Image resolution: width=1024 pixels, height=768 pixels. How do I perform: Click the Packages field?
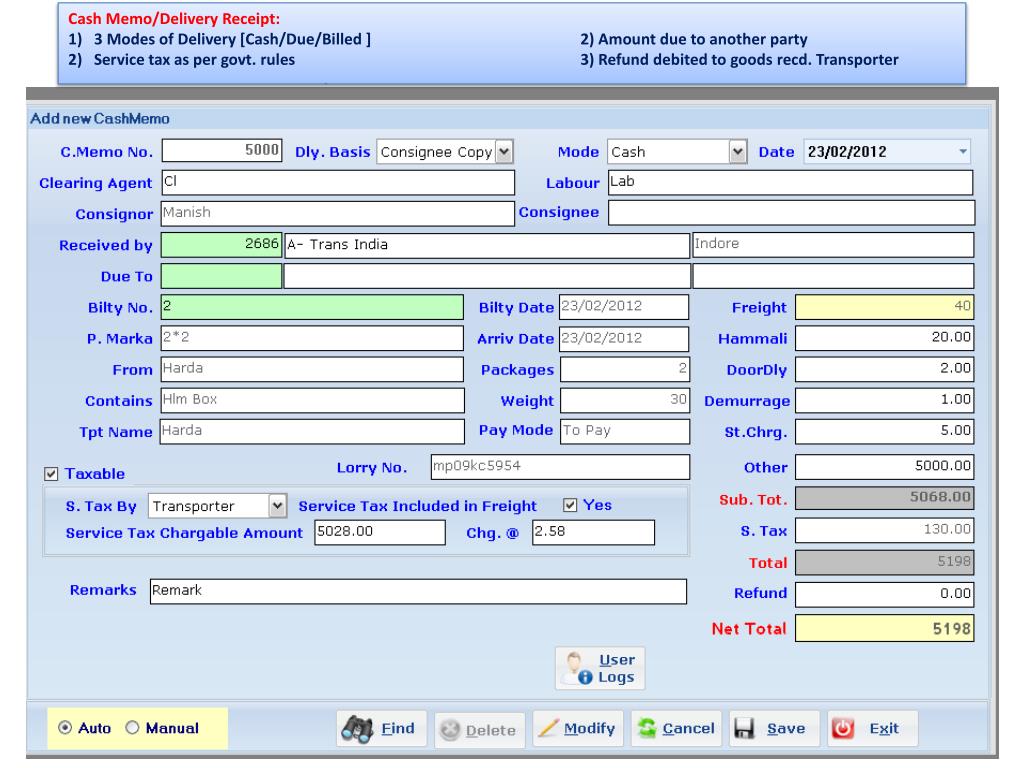point(624,369)
